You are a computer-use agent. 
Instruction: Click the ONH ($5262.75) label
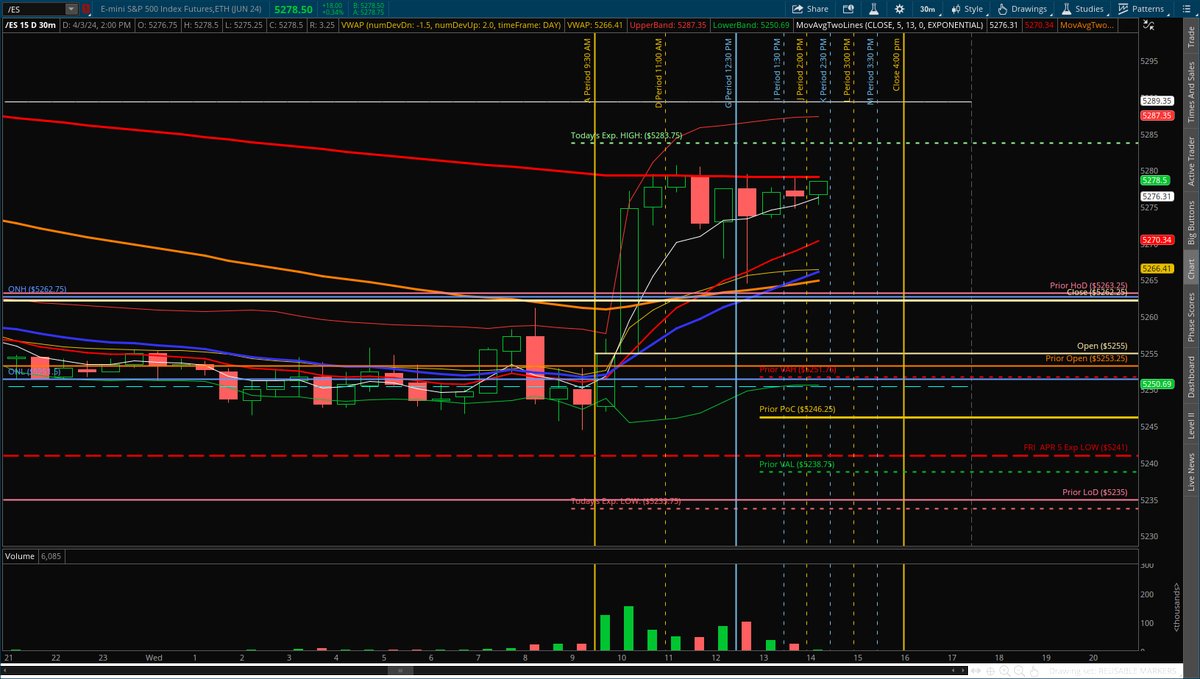pyautogui.click(x=35, y=289)
